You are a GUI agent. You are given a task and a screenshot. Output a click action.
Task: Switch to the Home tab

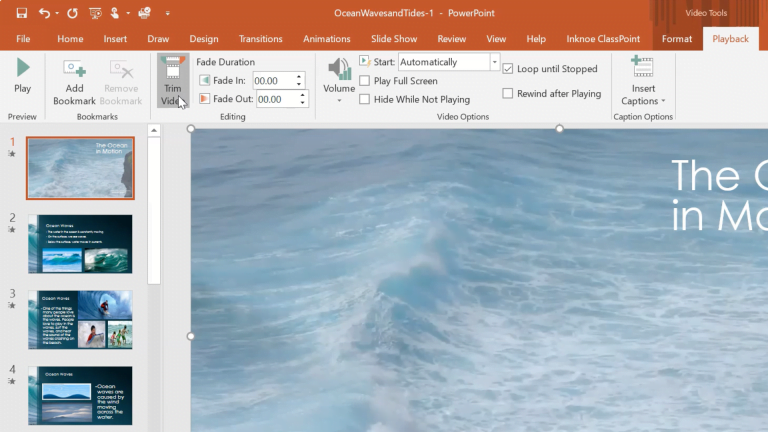click(70, 39)
